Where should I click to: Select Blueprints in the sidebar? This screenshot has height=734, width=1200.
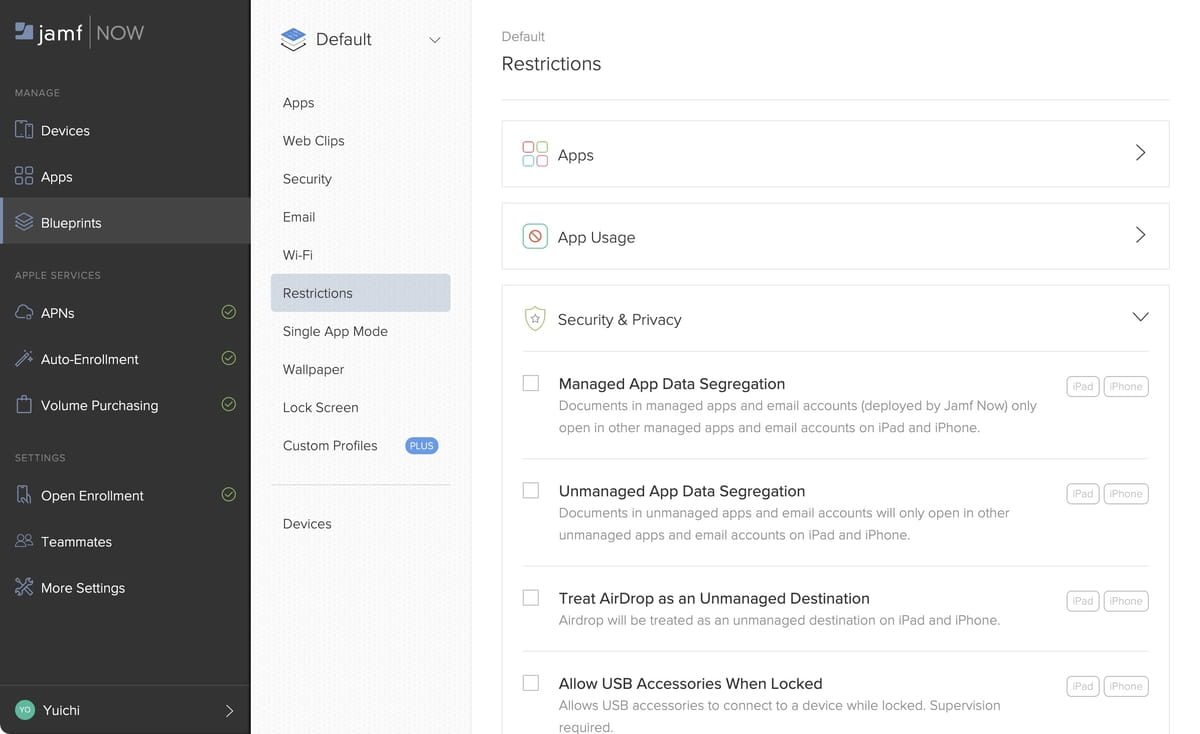pos(125,222)
